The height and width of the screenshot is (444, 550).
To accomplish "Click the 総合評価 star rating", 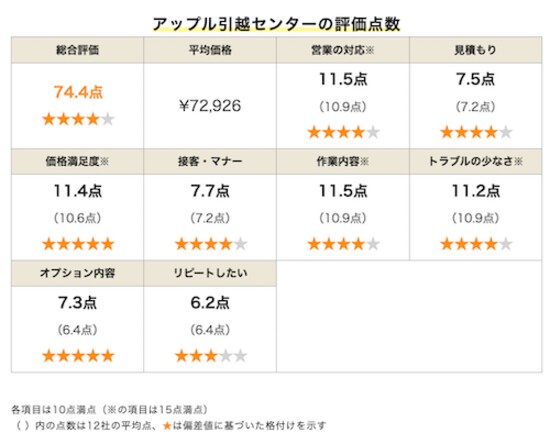I will (x=78, y=119).
